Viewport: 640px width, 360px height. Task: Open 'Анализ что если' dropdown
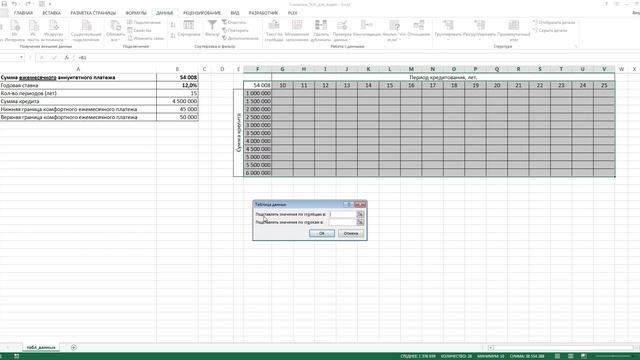tap(394, 31)
